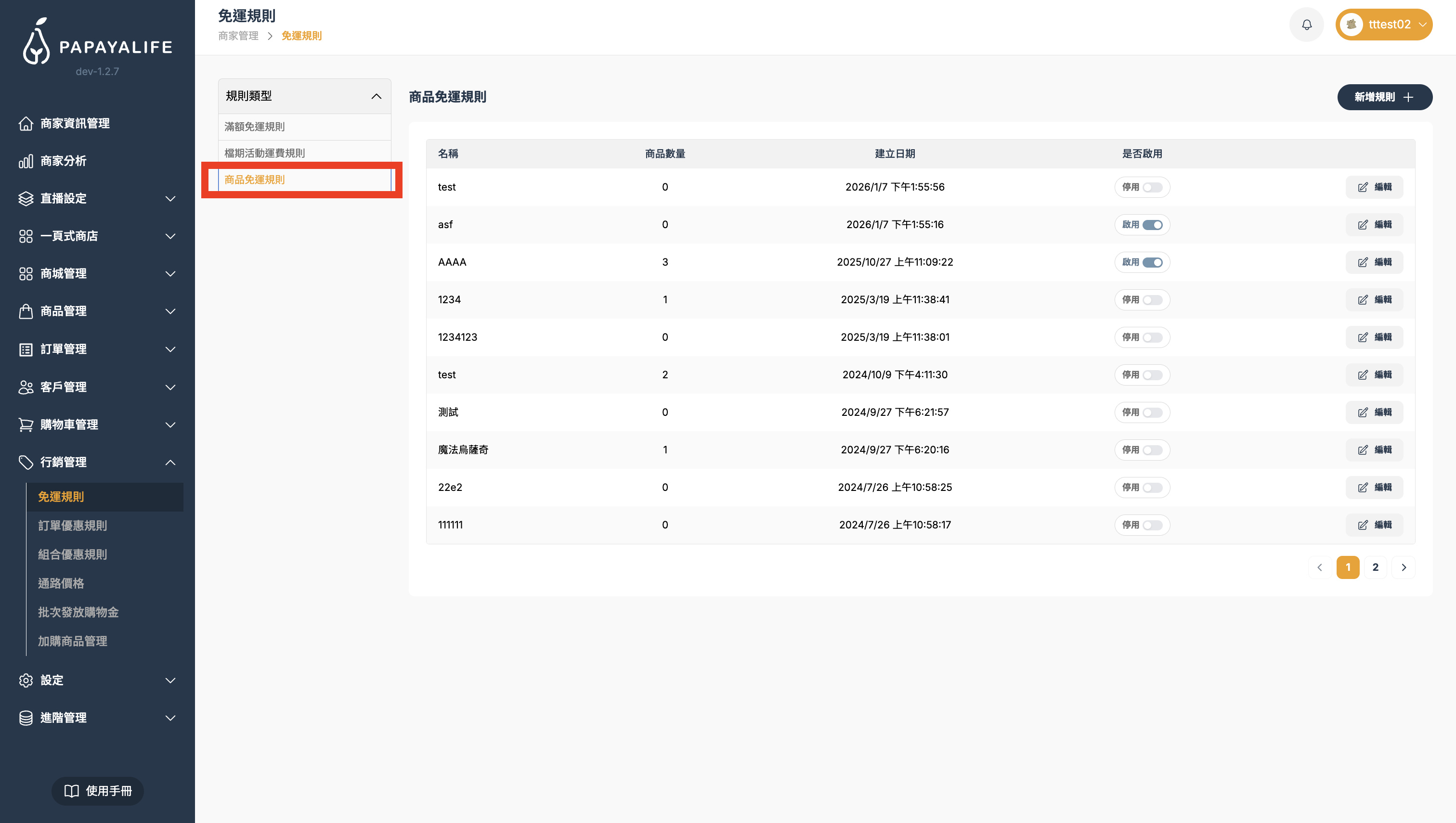The width and height of the screenshot is (1456, 823).
Task: Open the tttest02 account dropdown
Action: tap(1384, 25)
